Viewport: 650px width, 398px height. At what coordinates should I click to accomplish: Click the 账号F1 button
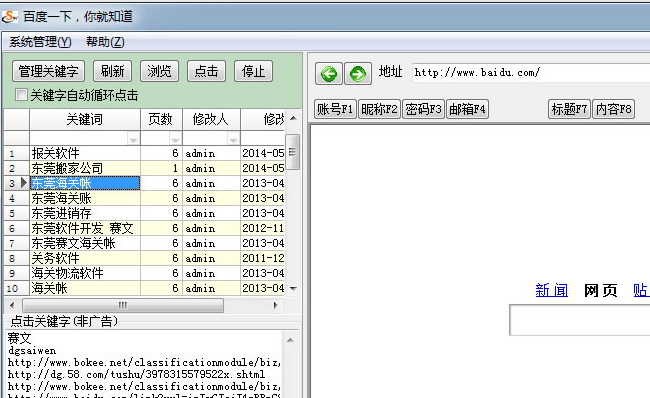[x=335, y=109]
